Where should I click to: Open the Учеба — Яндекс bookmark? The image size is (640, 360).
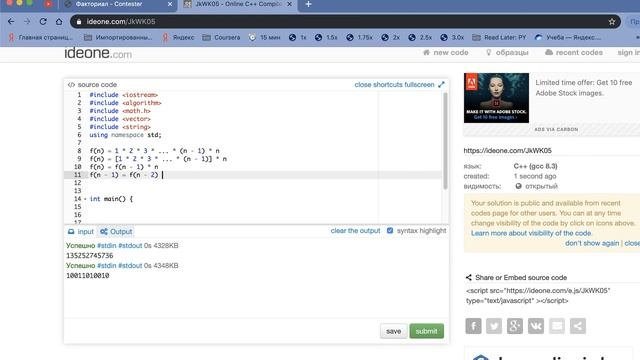pyautogui.click(x=568, y=38)
